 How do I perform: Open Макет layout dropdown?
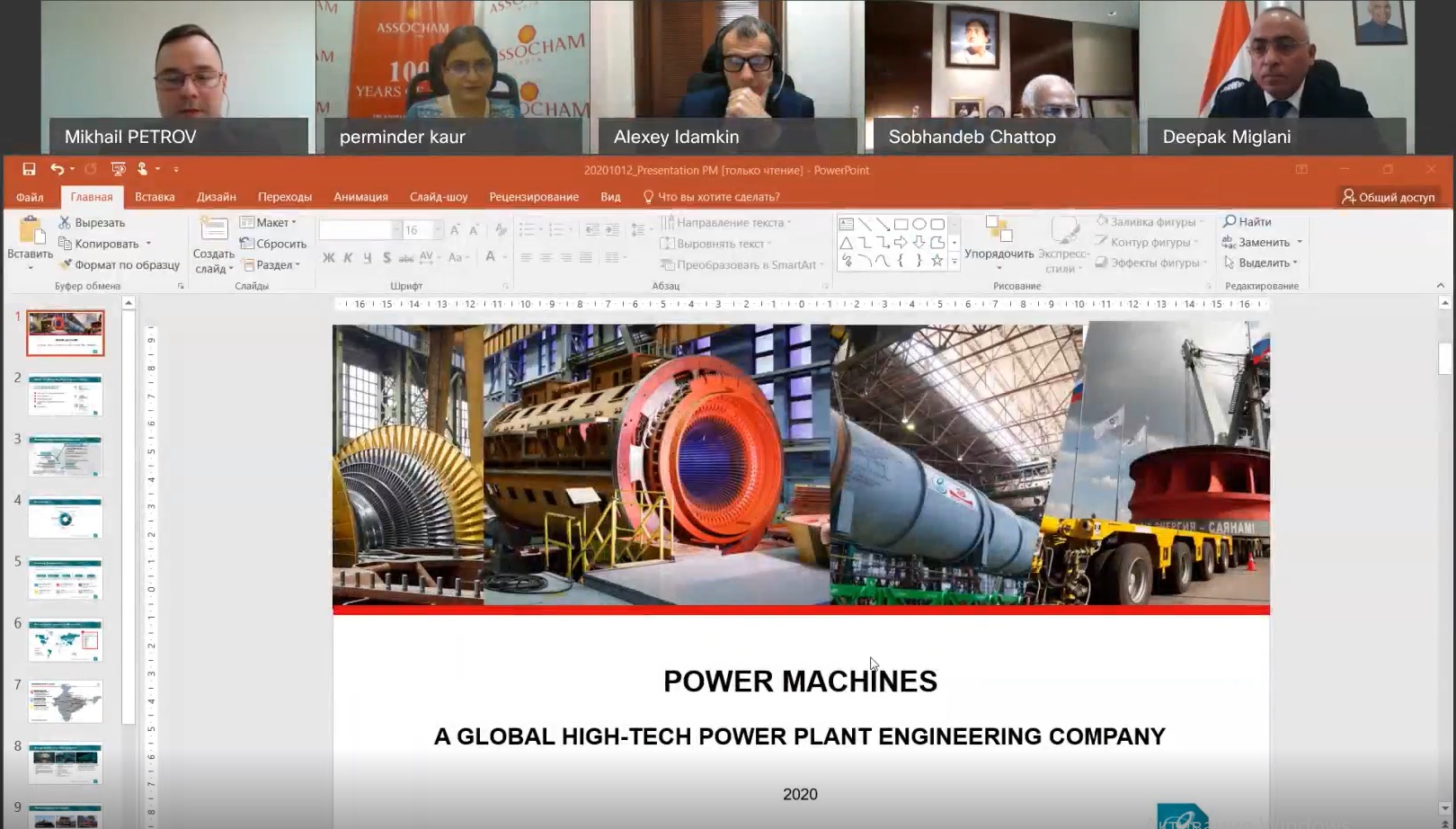pyautogui.click(x=269, y=222)
